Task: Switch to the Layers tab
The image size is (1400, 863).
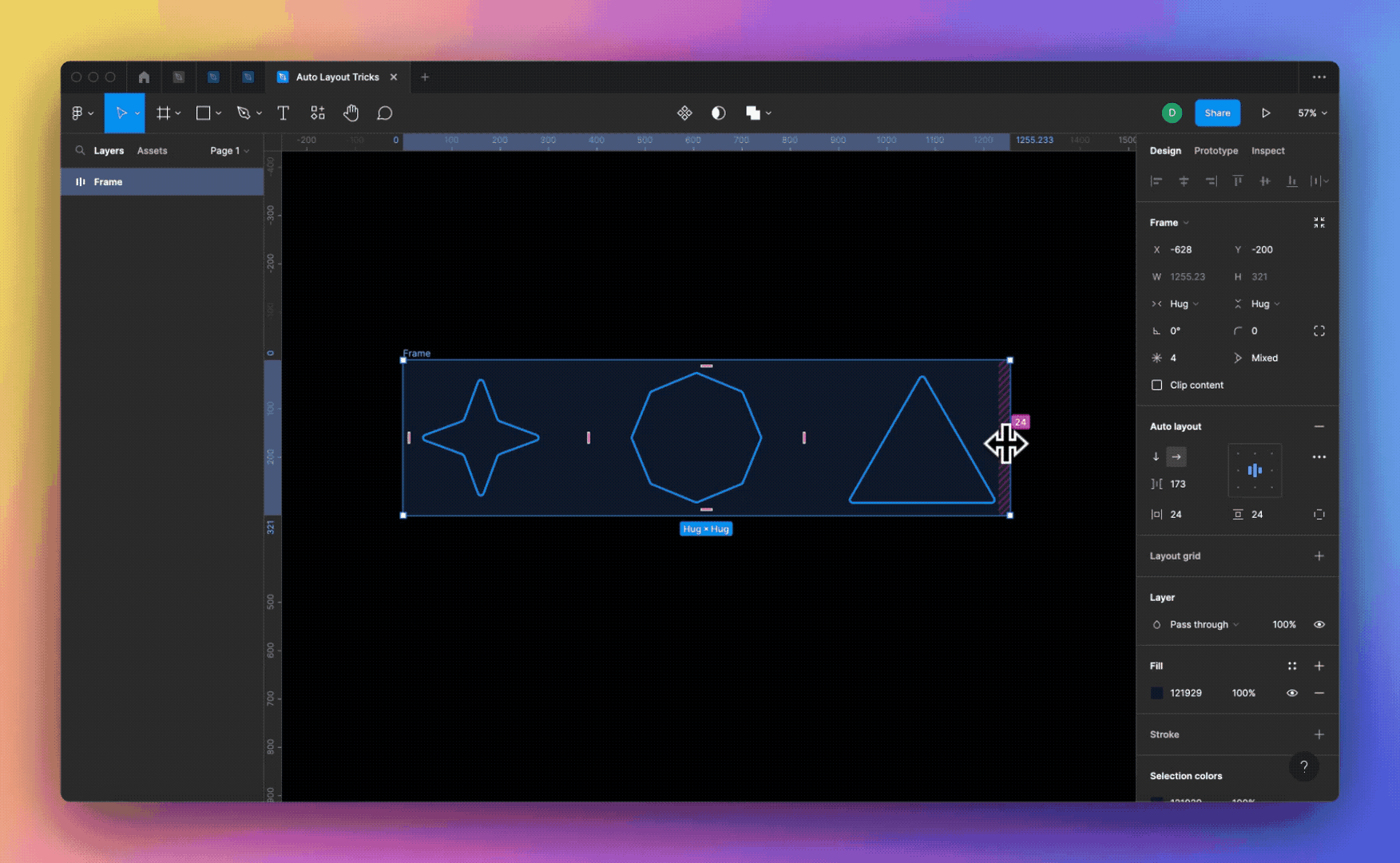Action: tap(109, 151)
